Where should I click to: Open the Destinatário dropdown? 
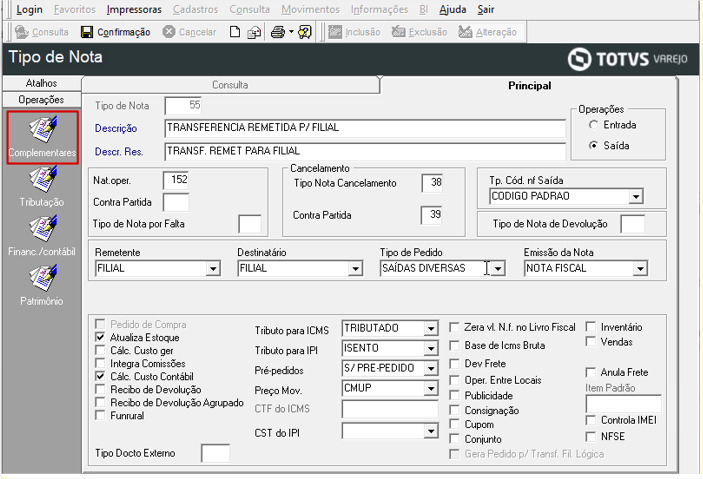(x=356, y=269)
